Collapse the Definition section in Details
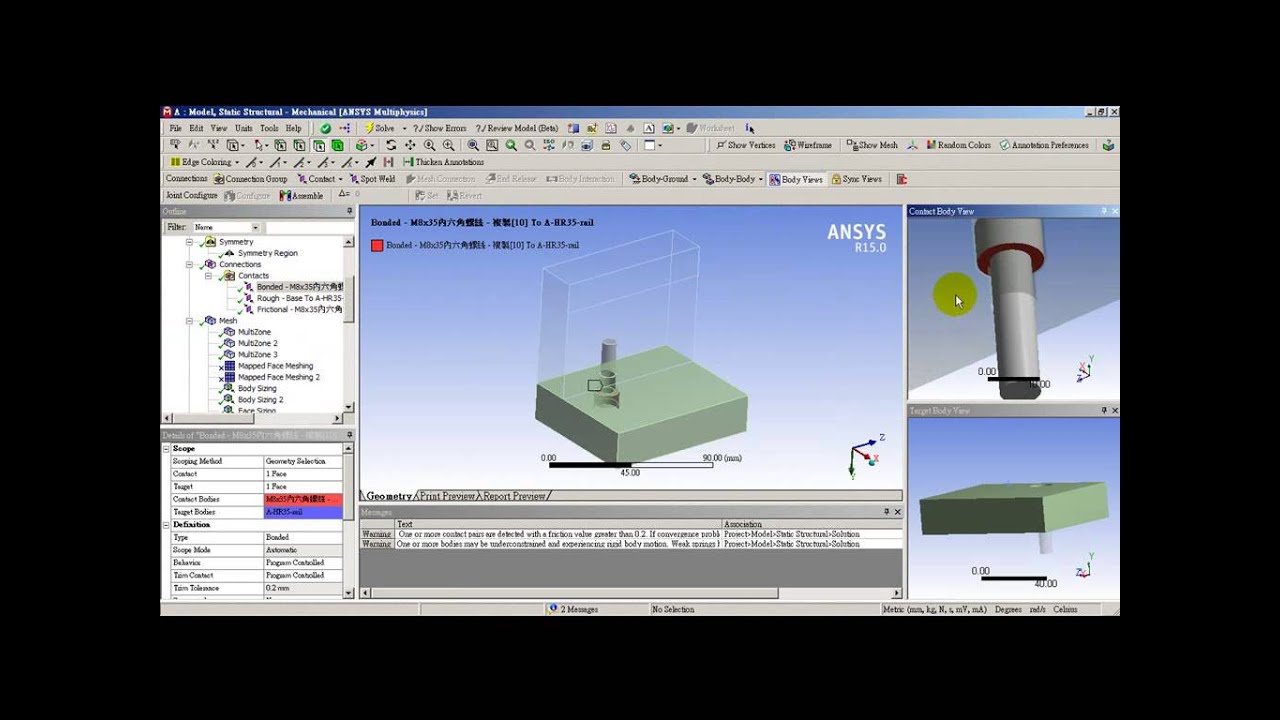The width and height of the screenshot is (1280, 720). click(167, 524)
